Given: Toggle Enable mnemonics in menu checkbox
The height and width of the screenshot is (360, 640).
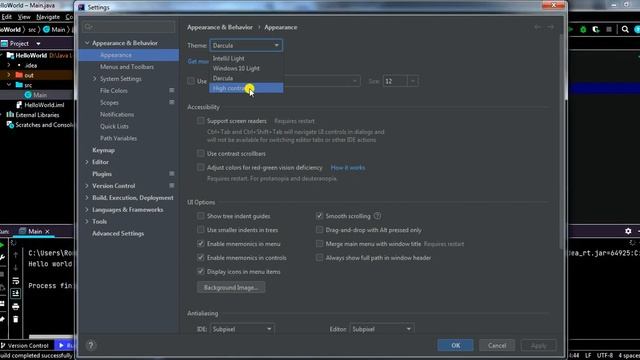Looking at the screenshot, I should point(200,244).
